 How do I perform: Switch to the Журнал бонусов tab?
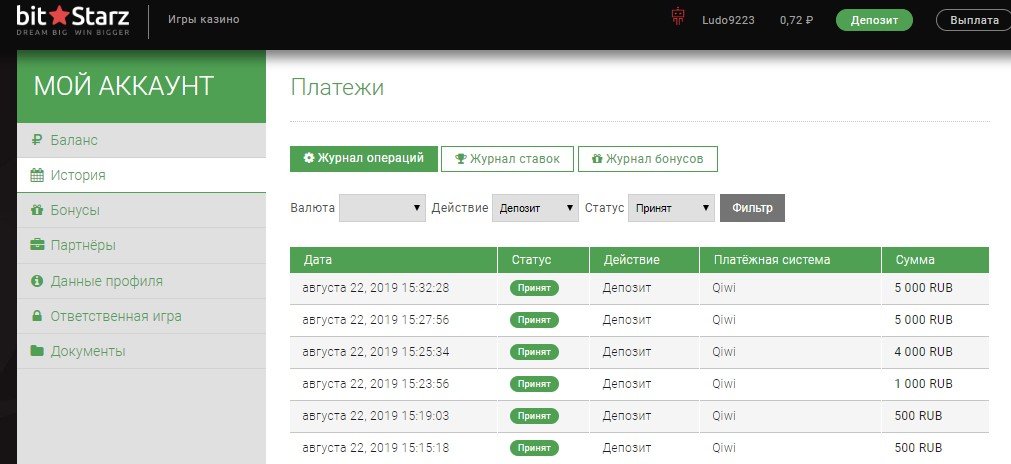(x=647, y=159)
